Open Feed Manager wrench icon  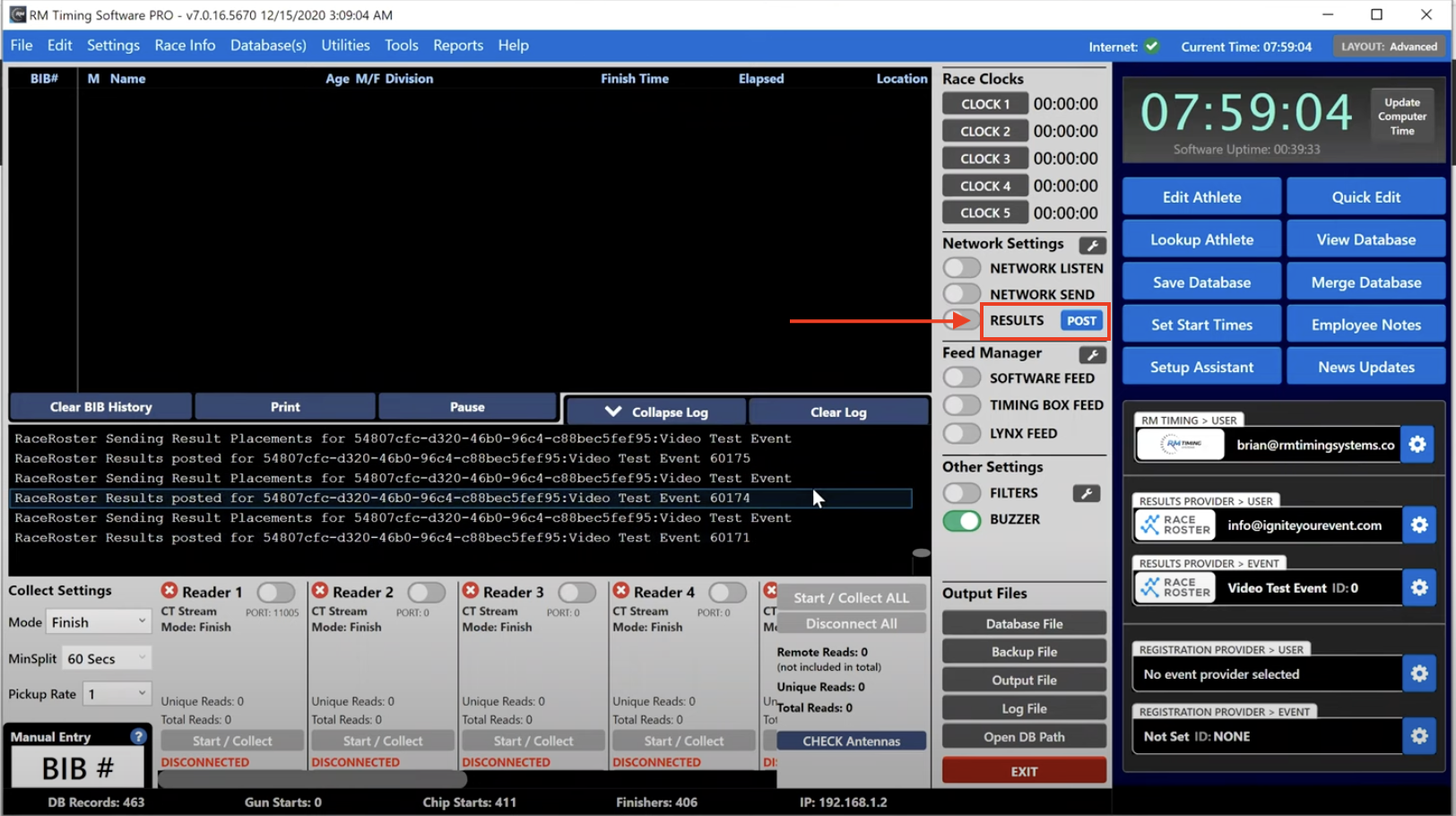click(1091, 354)
